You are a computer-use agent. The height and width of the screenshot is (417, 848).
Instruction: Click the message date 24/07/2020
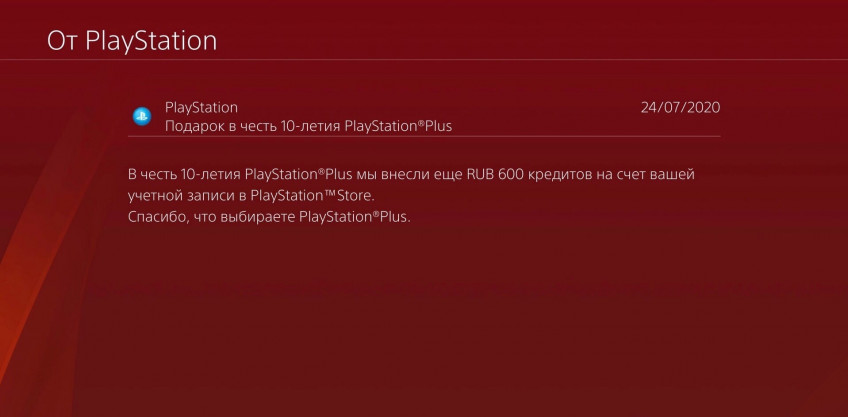(x=680, y=107)
